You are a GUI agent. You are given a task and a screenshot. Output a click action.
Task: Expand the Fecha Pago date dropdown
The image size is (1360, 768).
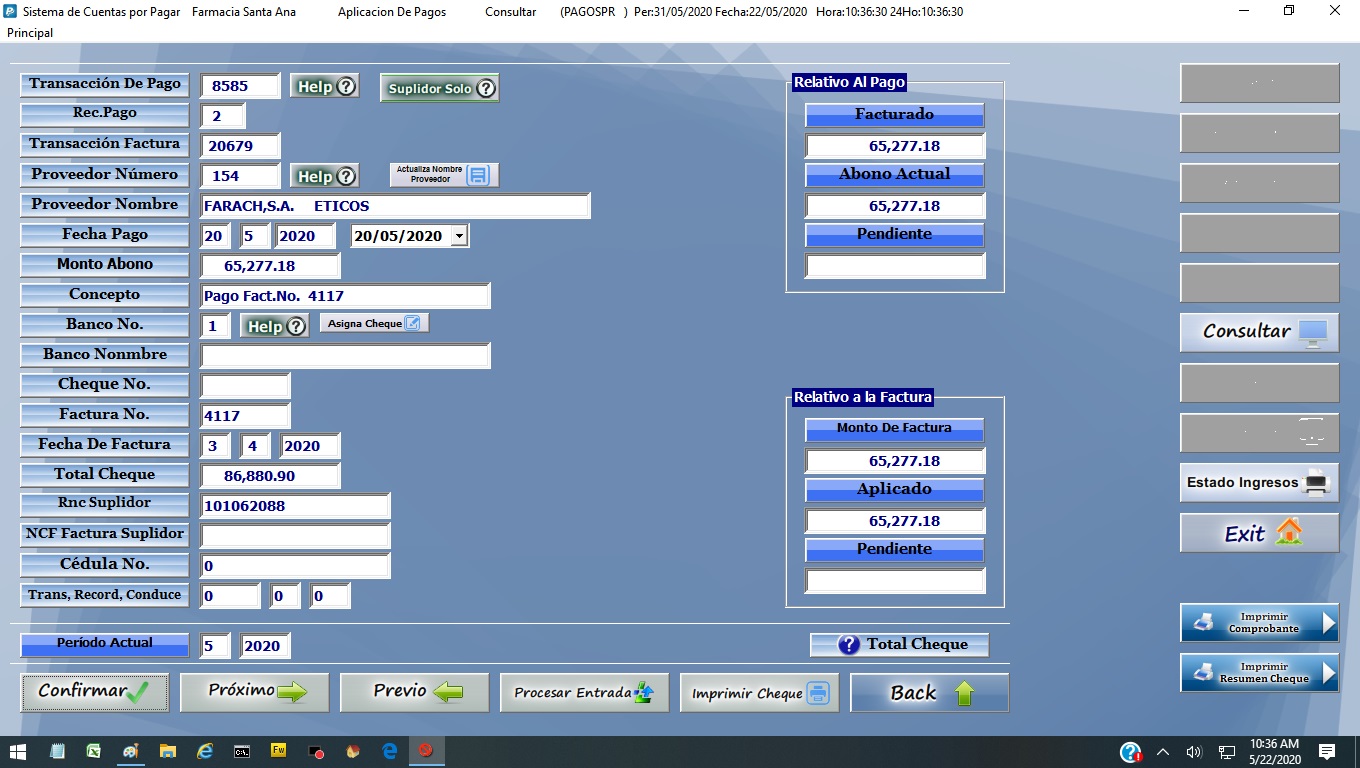coord(459,236)
